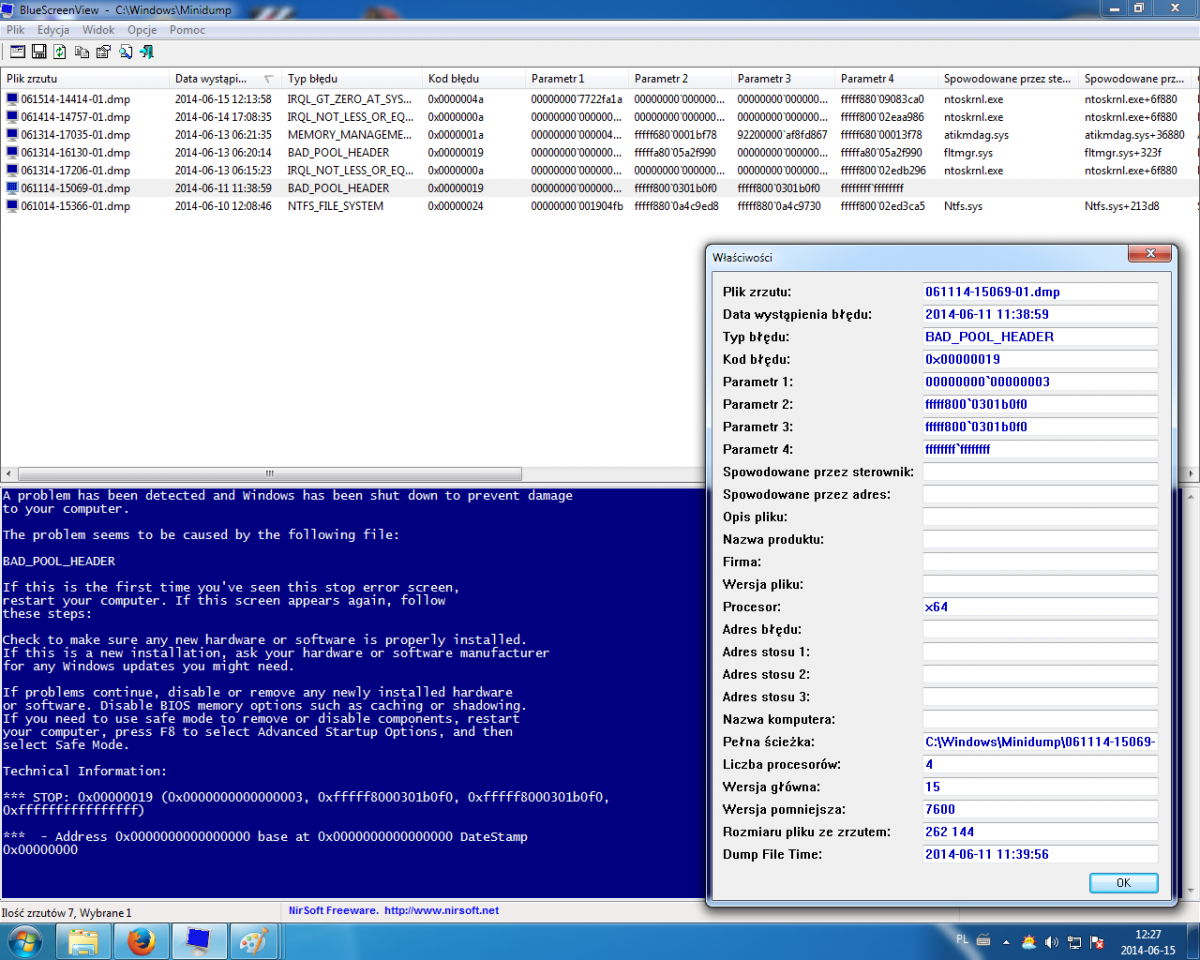Image resolution: width=1200 pixels, height=960 pixels.
Task: Click the Plik zrzutu field in Właściwości
Action: click(x=1040, y=292)
